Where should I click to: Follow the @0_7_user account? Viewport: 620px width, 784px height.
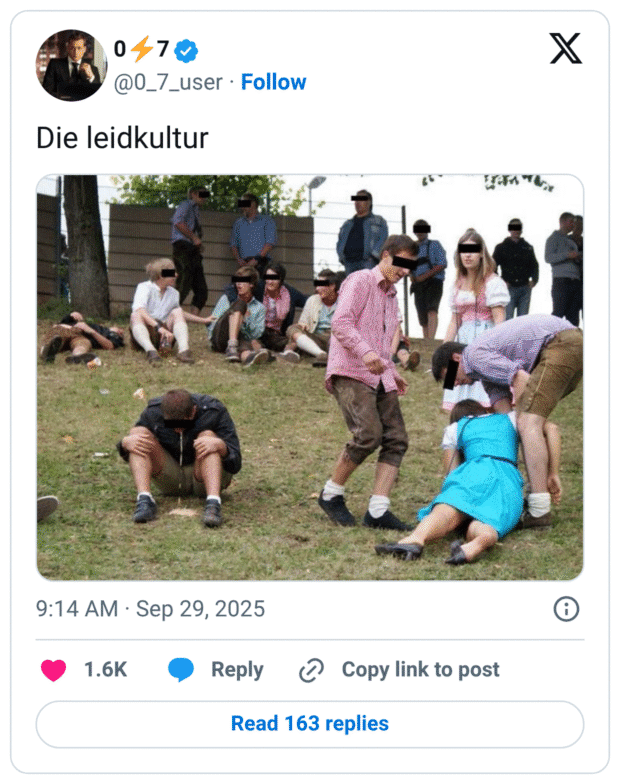point(274,82)
